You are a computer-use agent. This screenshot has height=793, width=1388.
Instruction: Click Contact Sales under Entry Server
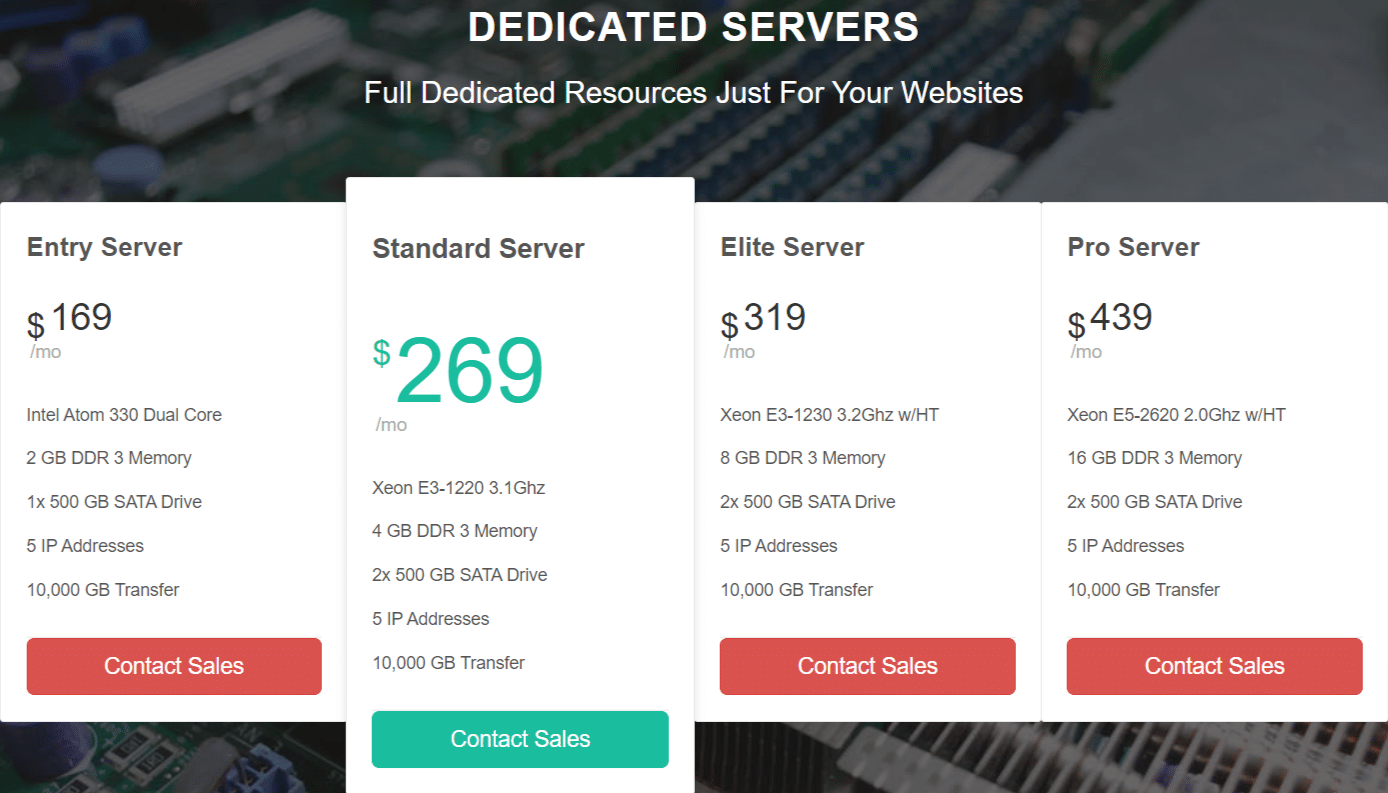click(x=174, y=666)
